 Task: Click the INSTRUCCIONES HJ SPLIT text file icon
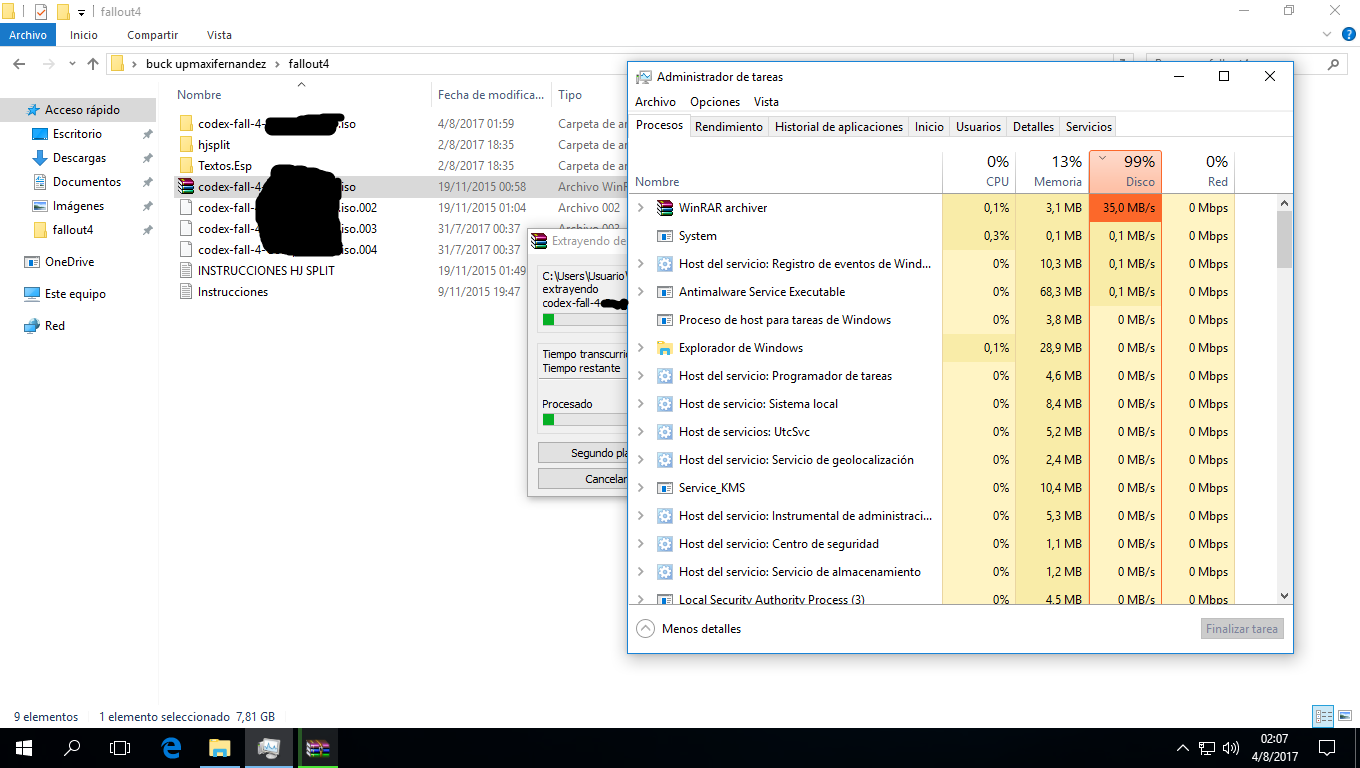(x=186, y=271)
